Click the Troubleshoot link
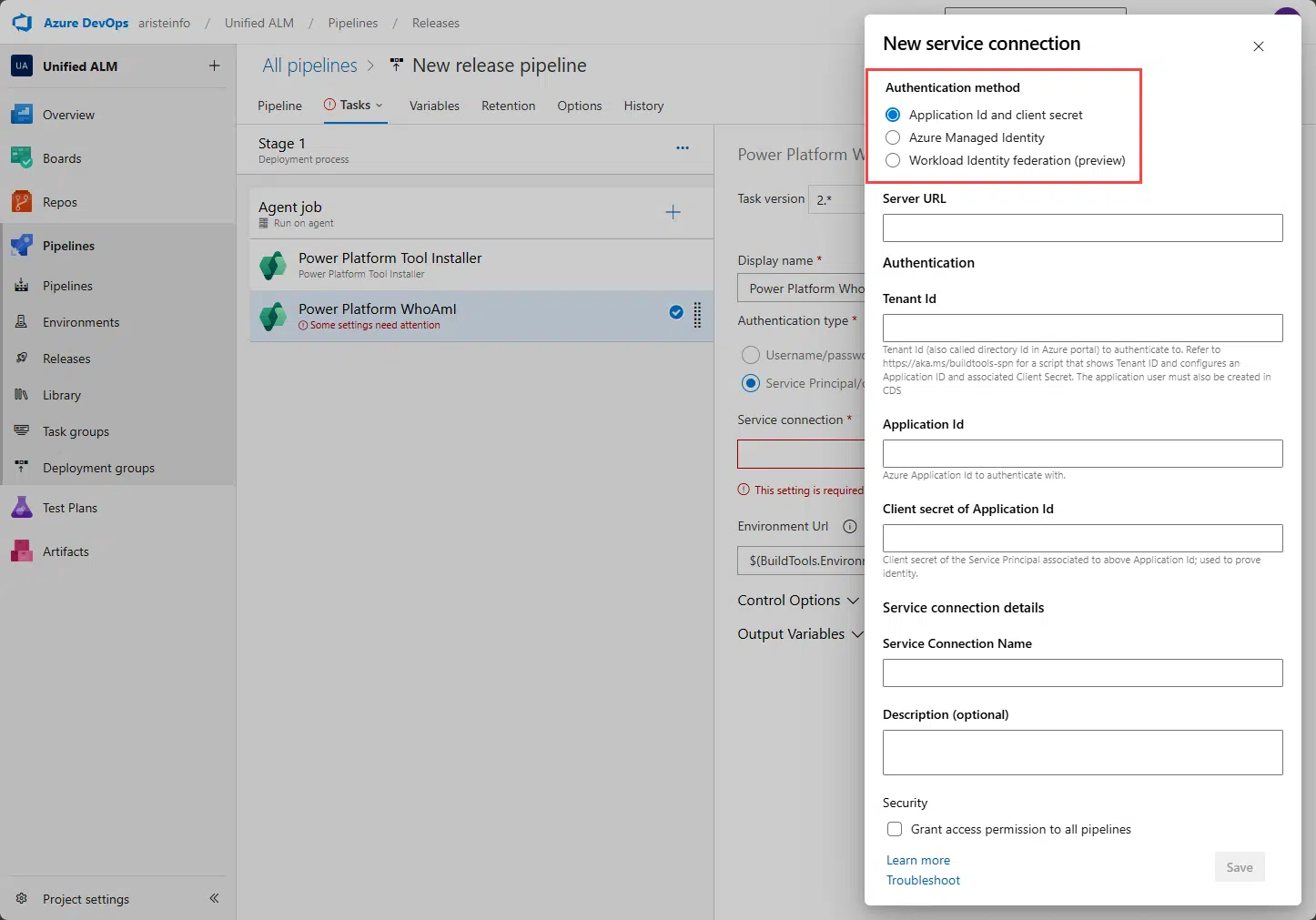The image size is (1316, 920). (923, 880)
